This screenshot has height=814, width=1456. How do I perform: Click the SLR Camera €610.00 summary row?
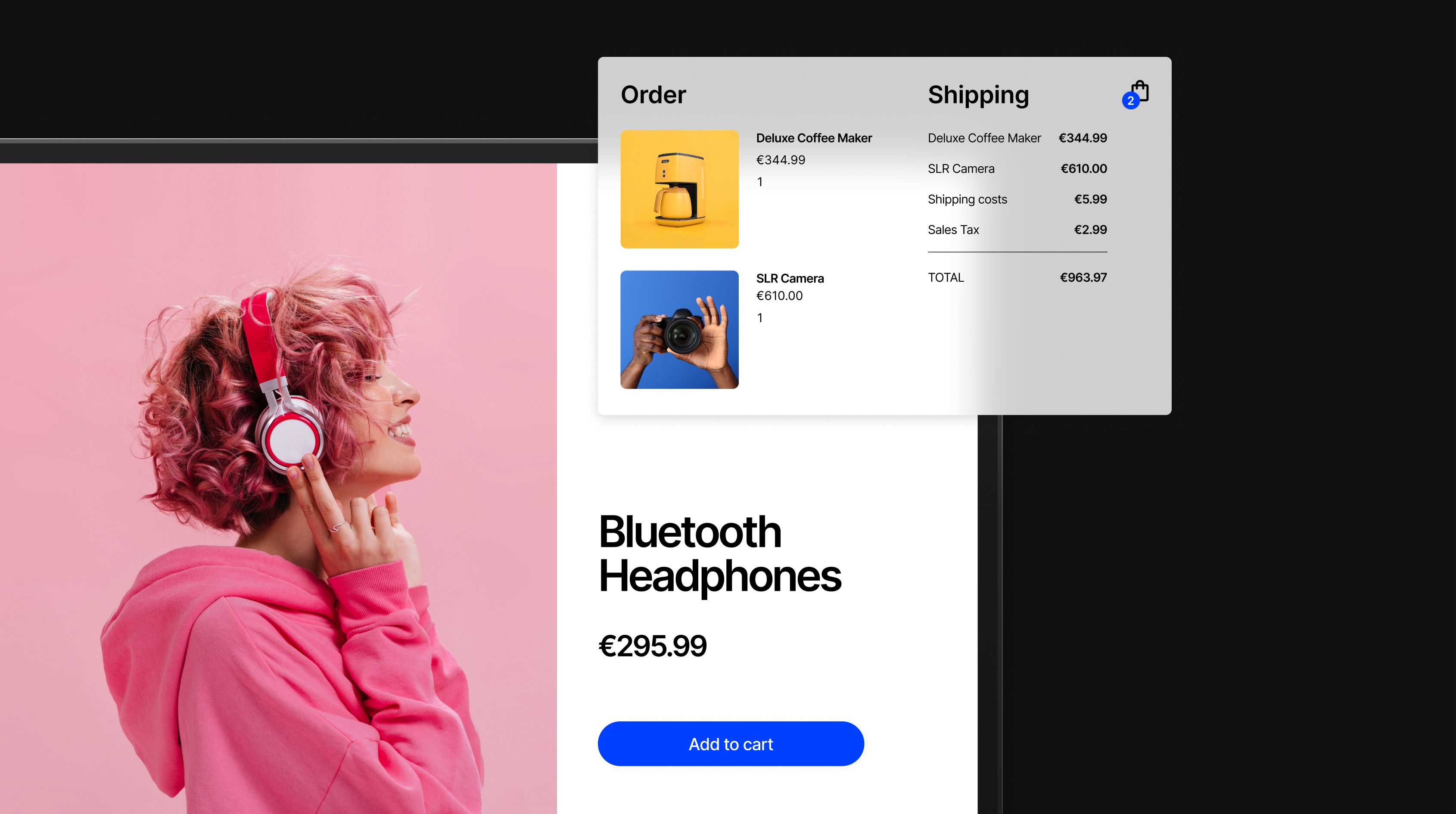[x=1017, y=168]
